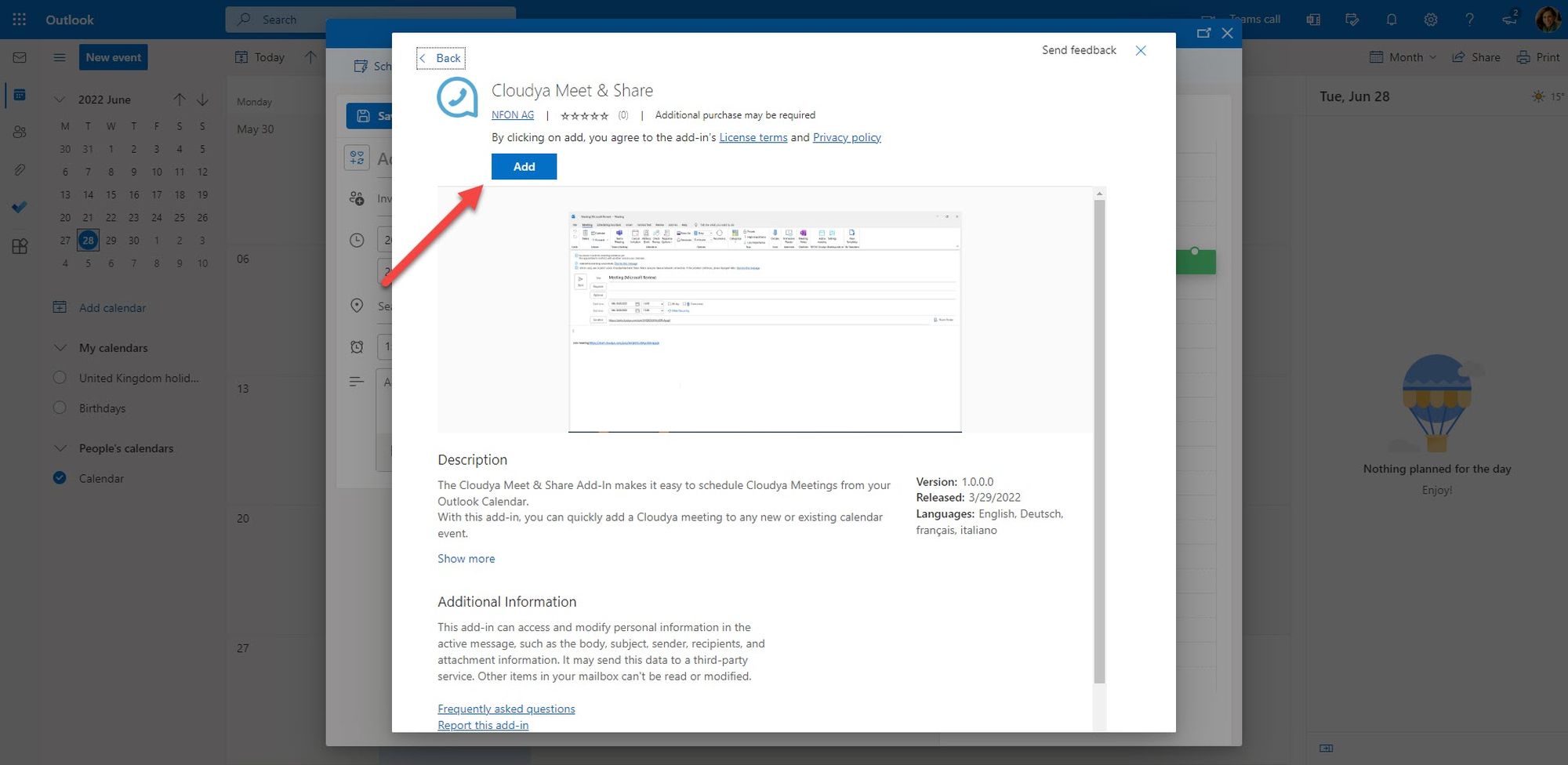Open the Month view dropdown
The height and width of the screenshot is (765, 1568).
(1403, 57)
